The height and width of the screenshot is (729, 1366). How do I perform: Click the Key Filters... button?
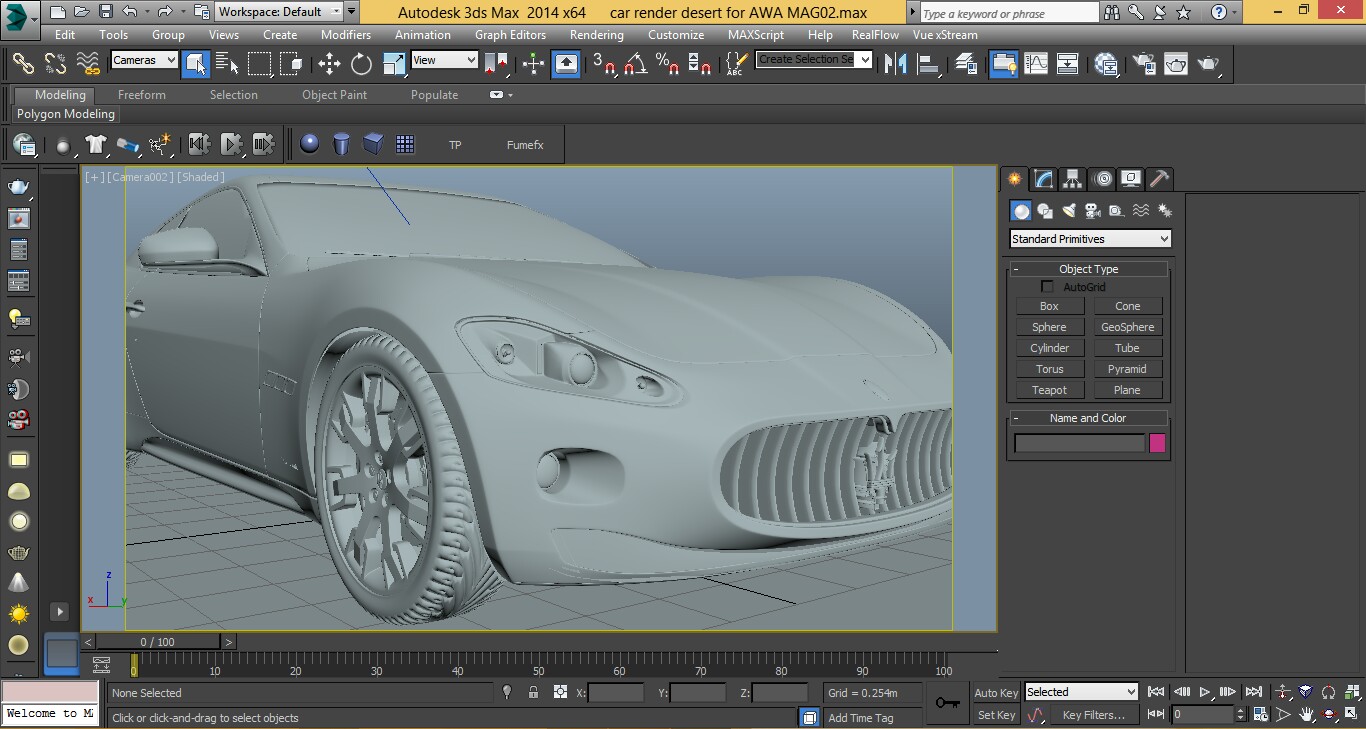tap(1094, 715)
